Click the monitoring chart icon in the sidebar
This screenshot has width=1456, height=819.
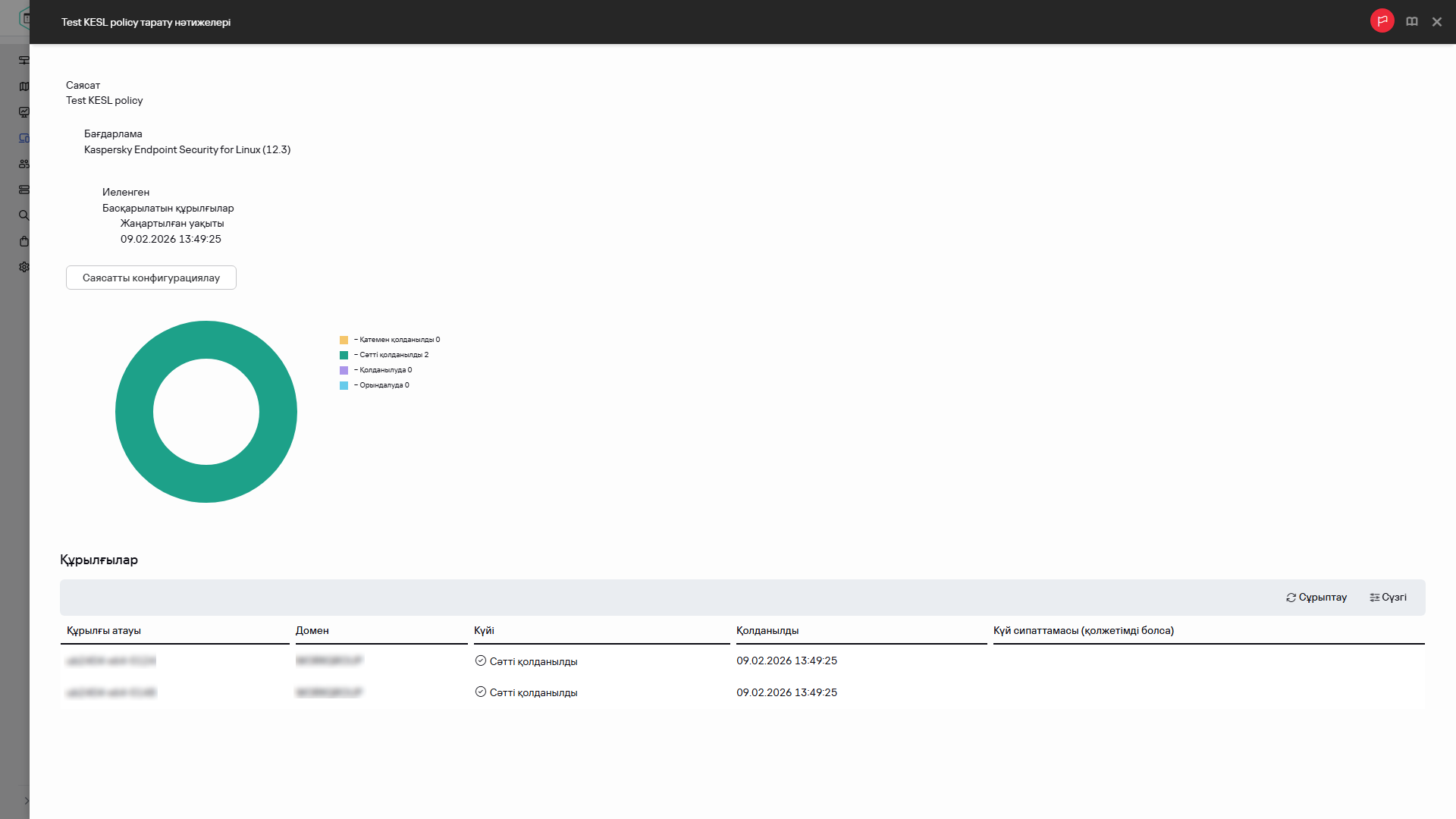24,112
